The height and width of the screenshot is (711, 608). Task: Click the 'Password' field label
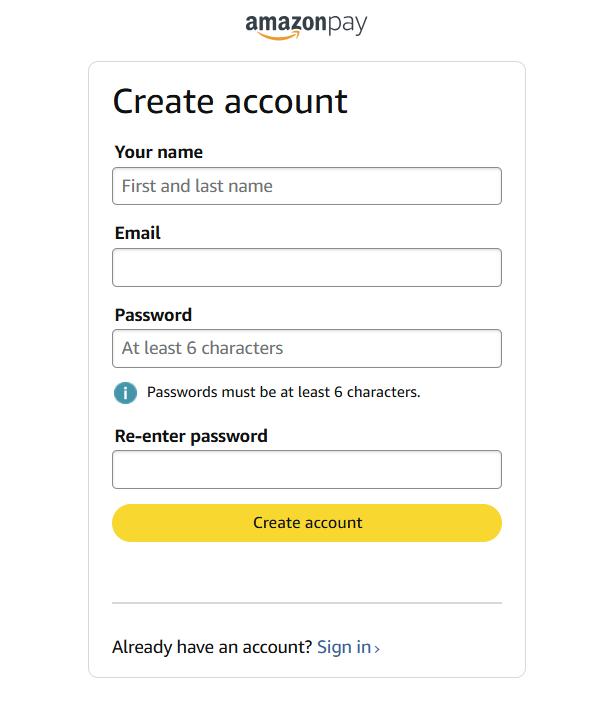(153, 315)
